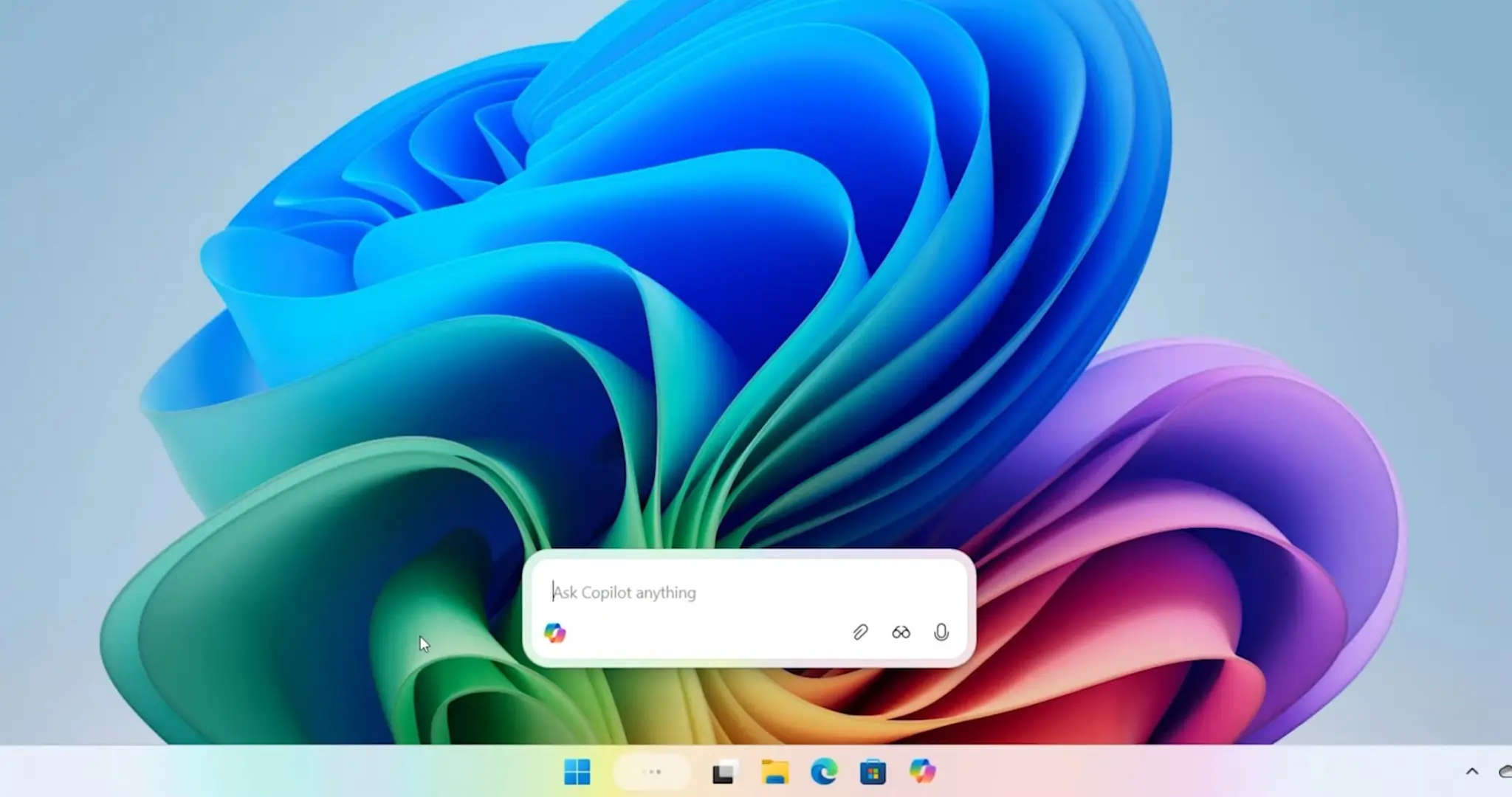Click empty taskbar area left of Start button
The image size is (1512, 797).
(295, 772)
